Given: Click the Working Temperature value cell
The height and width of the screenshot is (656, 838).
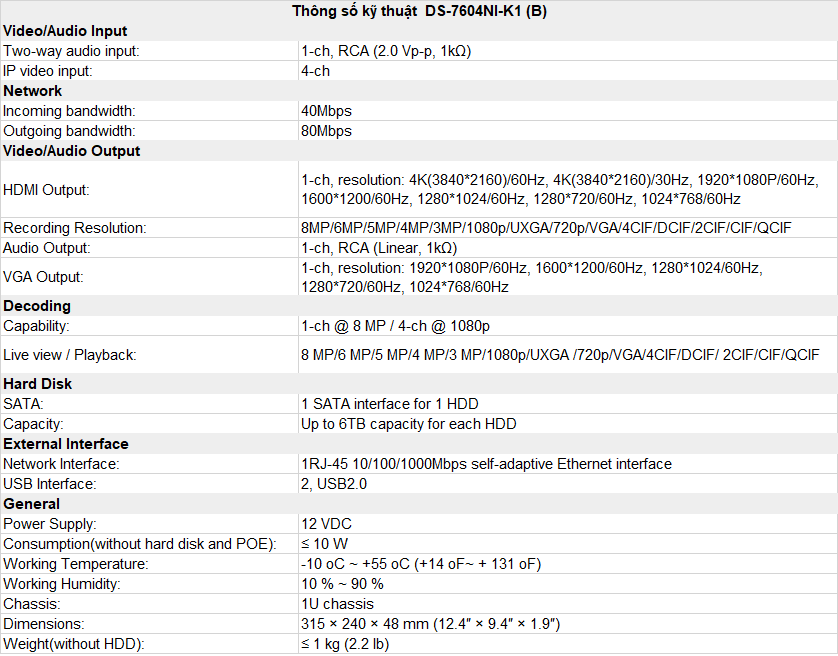Looking at the screenshot, I should [x=421, y=564].
